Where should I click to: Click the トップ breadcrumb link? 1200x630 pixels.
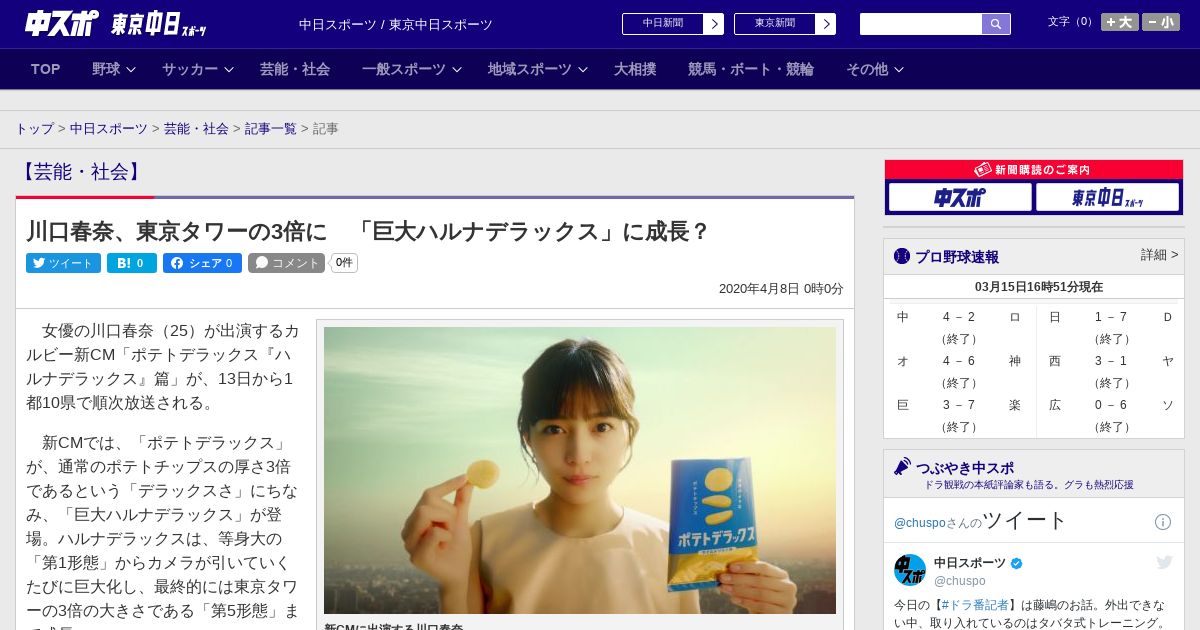(x=34, y=129)
